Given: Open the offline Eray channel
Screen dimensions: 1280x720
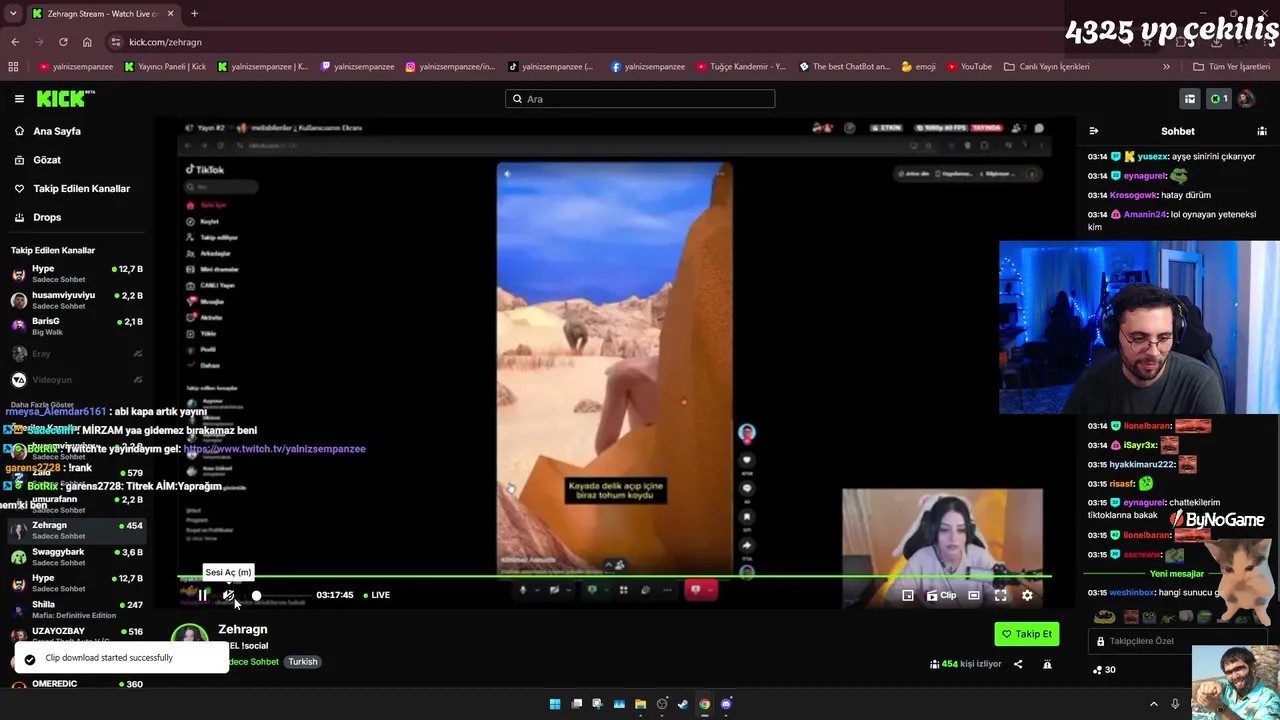Looking at the screenshot, I should pos(77,354).
